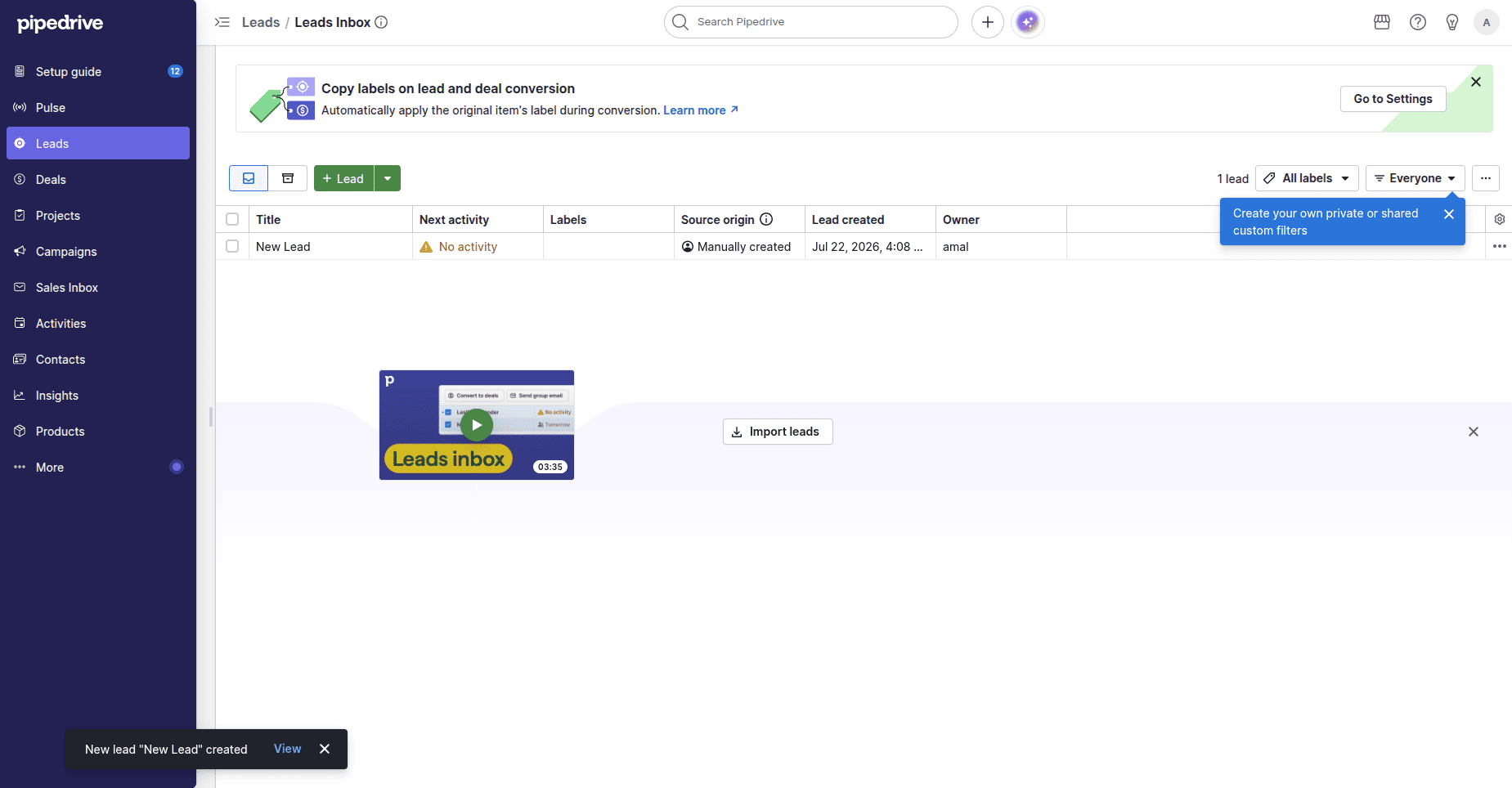
Task: Close the label conversion banner
Action: point(1476,82)
